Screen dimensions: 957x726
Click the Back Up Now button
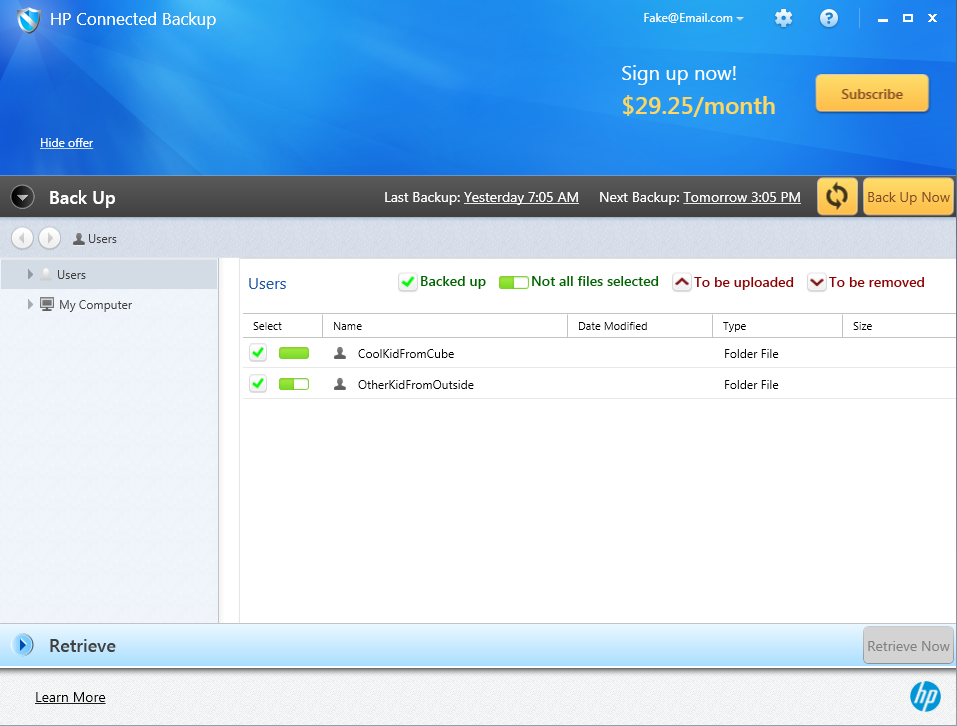coord(908,196)
